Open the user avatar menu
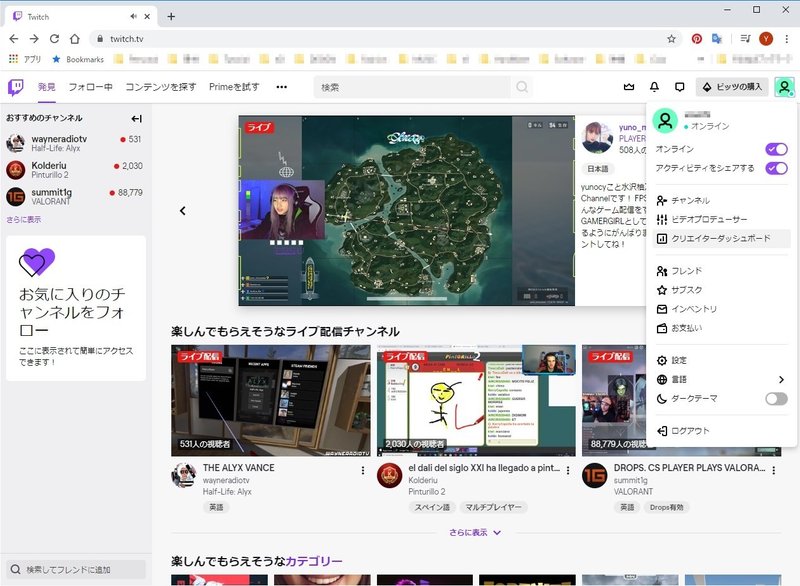Screen dimensions: 800x586 click(x=784, y=87)
